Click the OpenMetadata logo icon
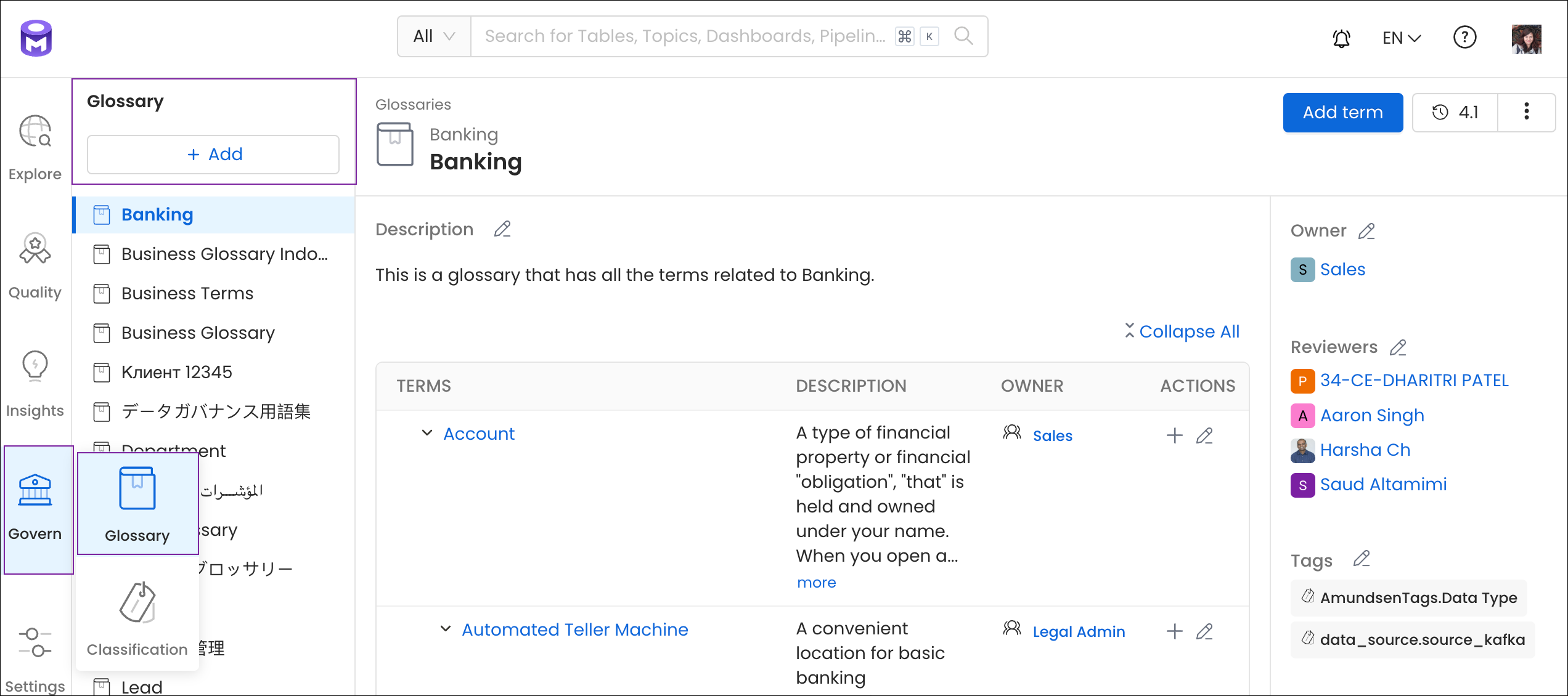 (x=36, y=38)
